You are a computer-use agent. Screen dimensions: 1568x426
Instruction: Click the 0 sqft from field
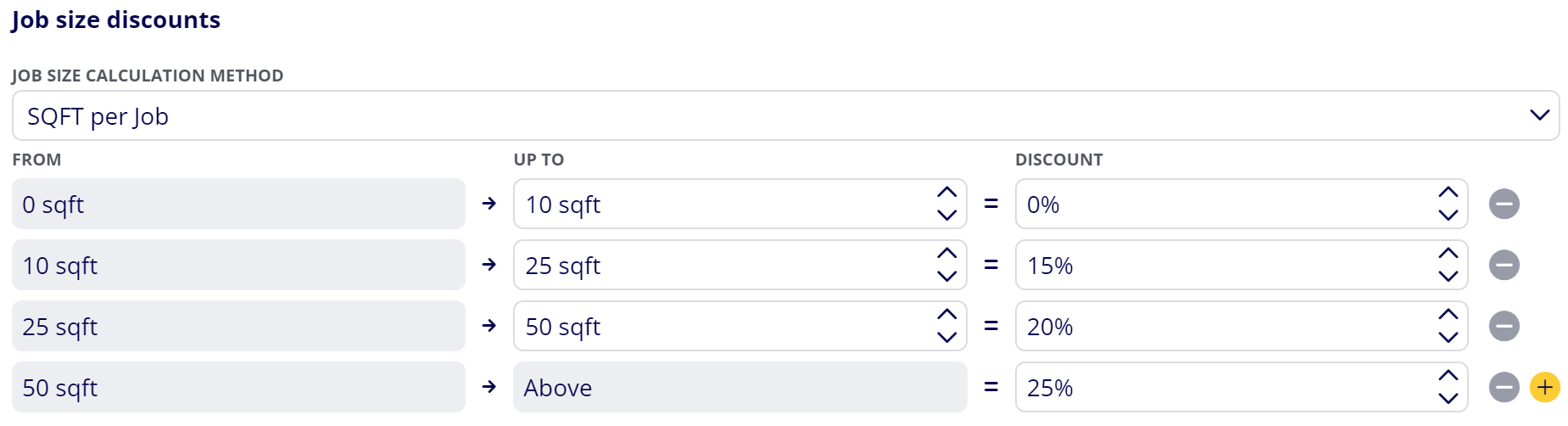tap(238, 204)
